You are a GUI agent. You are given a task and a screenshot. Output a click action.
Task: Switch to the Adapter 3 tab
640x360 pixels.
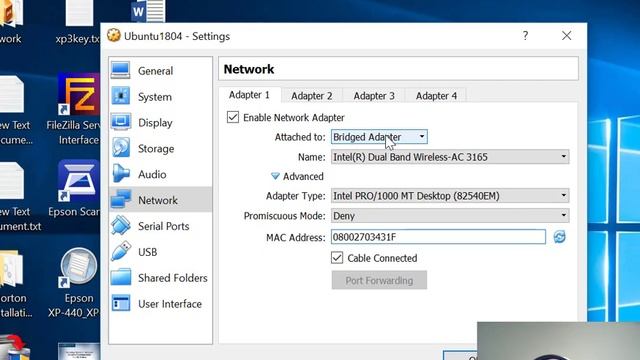tap(374, 96)
